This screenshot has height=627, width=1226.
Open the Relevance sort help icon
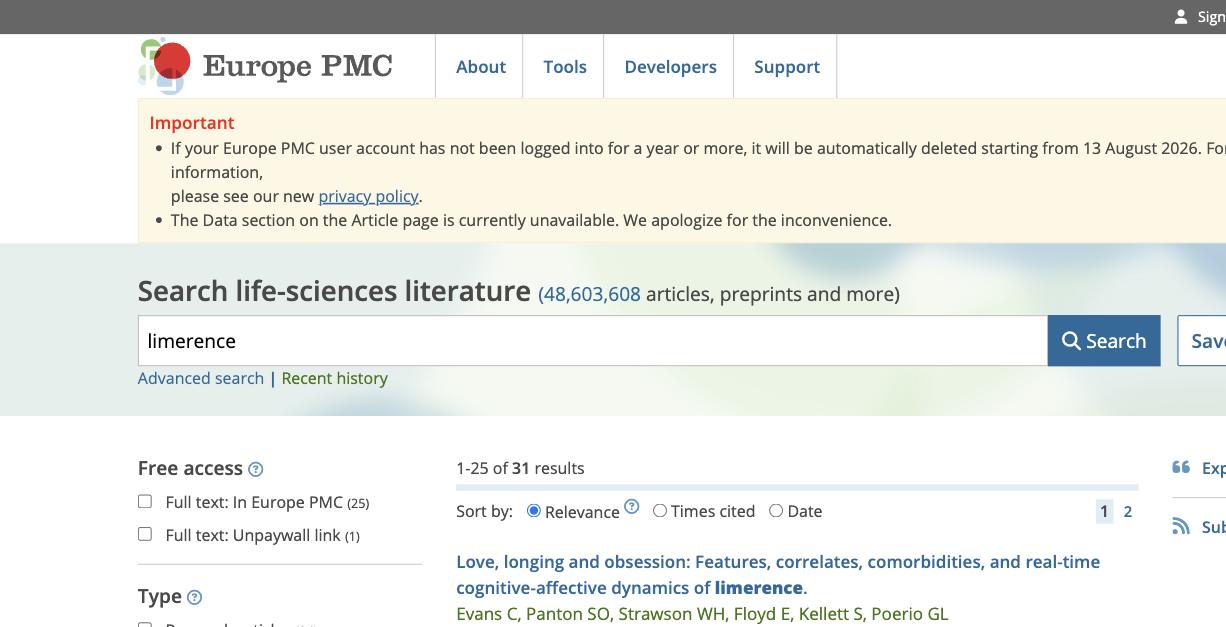click(x=632, y=506)
